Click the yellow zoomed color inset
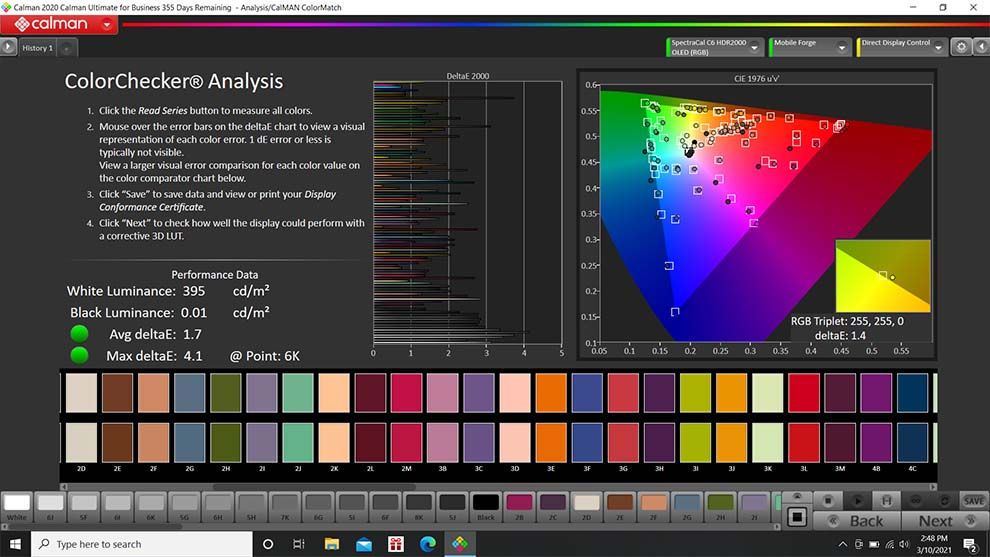Image resolution: width=990 pixels, height=557 pixels. click(x=883, y=275)
